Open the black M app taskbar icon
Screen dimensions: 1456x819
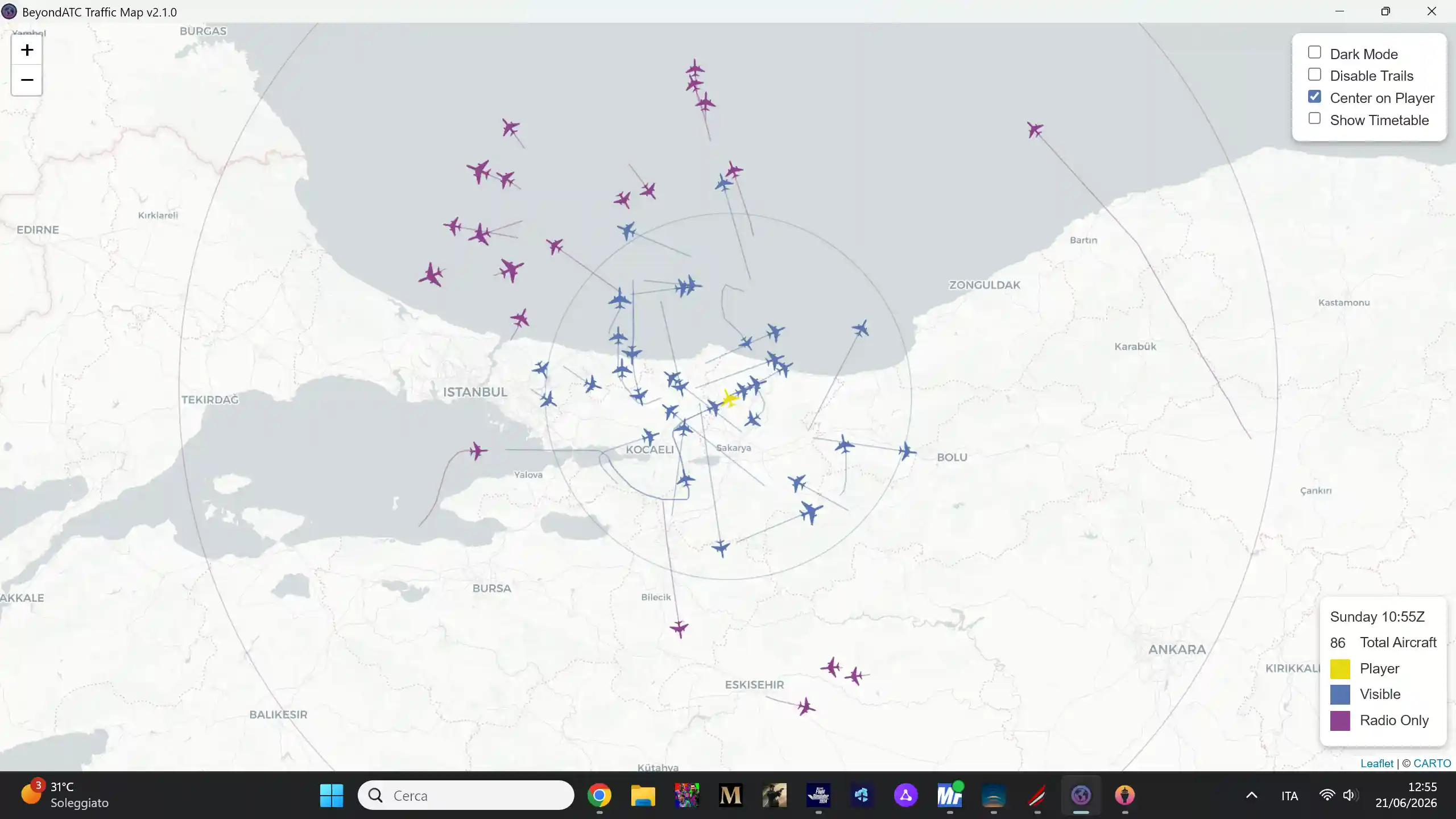(730, 795)
